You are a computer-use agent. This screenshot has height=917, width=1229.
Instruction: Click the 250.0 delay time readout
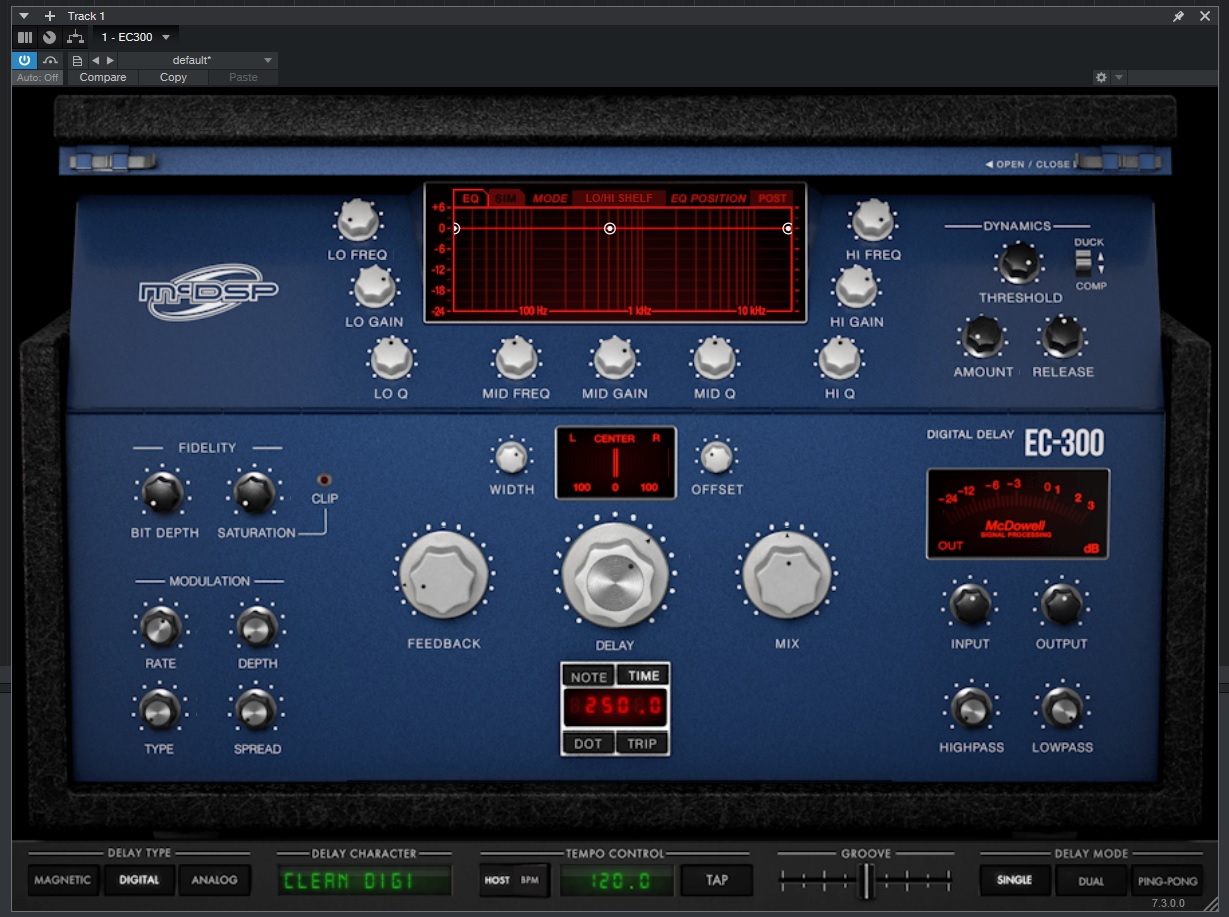[615, 707]
